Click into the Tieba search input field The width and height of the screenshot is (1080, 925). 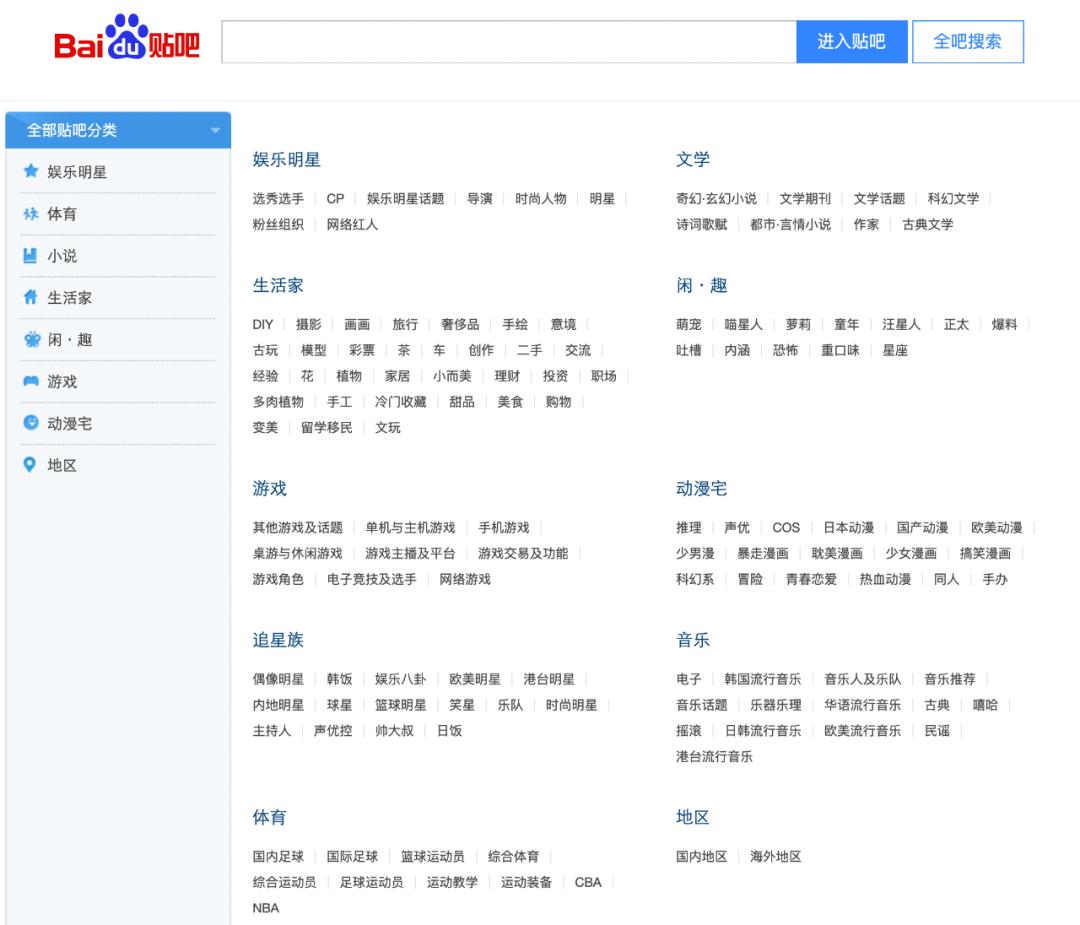(x=509, y=42)
